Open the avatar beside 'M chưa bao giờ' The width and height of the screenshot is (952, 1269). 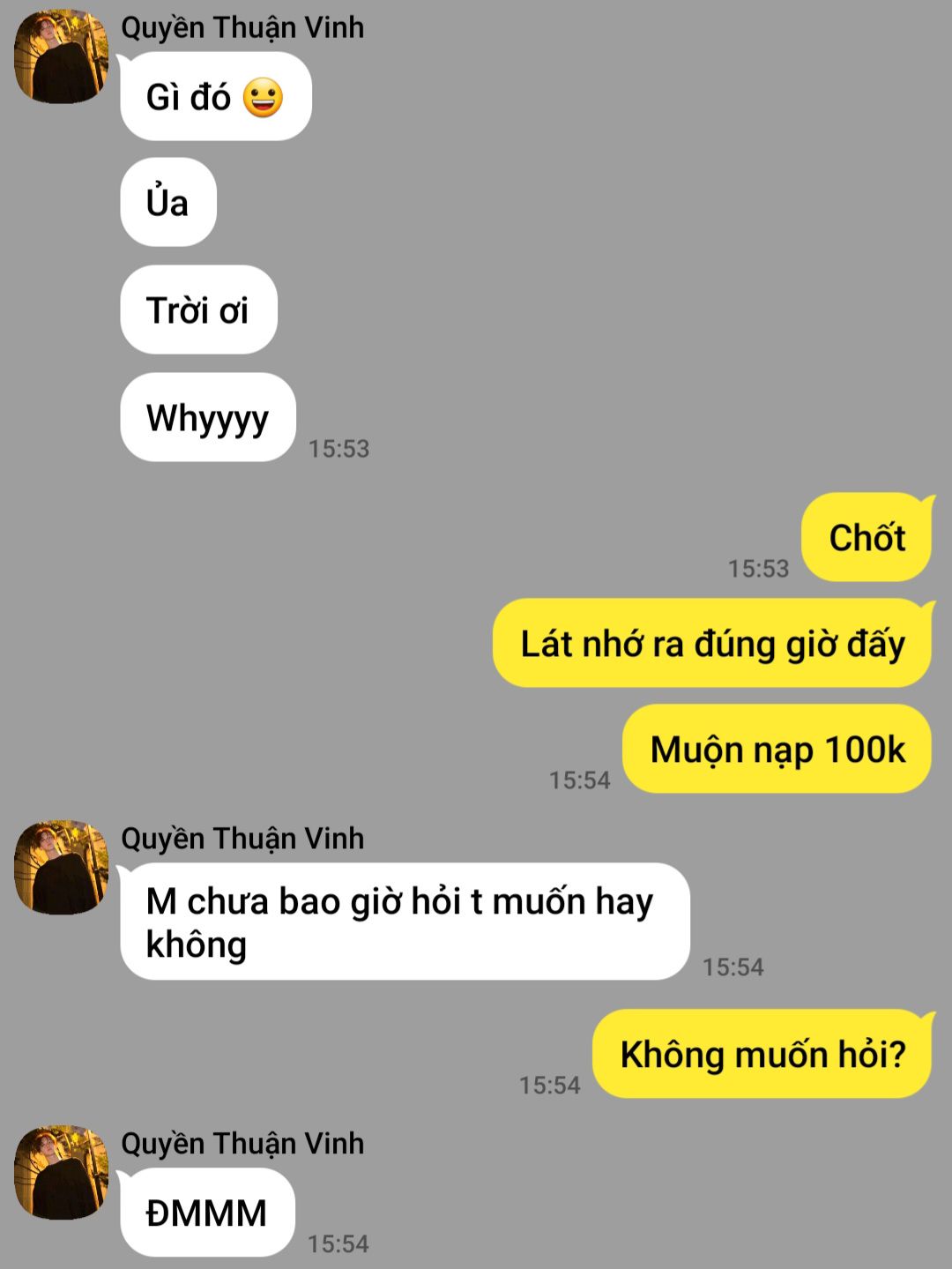coord(61,868)
